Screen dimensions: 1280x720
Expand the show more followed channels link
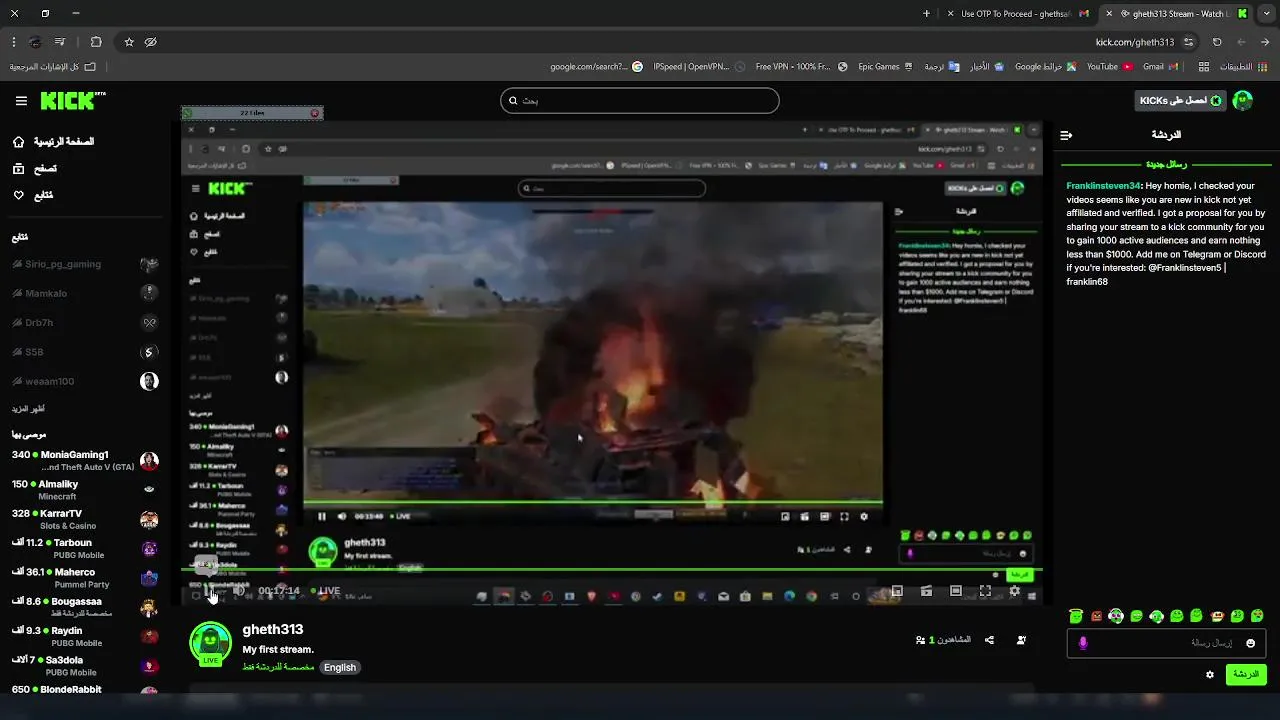[28, 409]
